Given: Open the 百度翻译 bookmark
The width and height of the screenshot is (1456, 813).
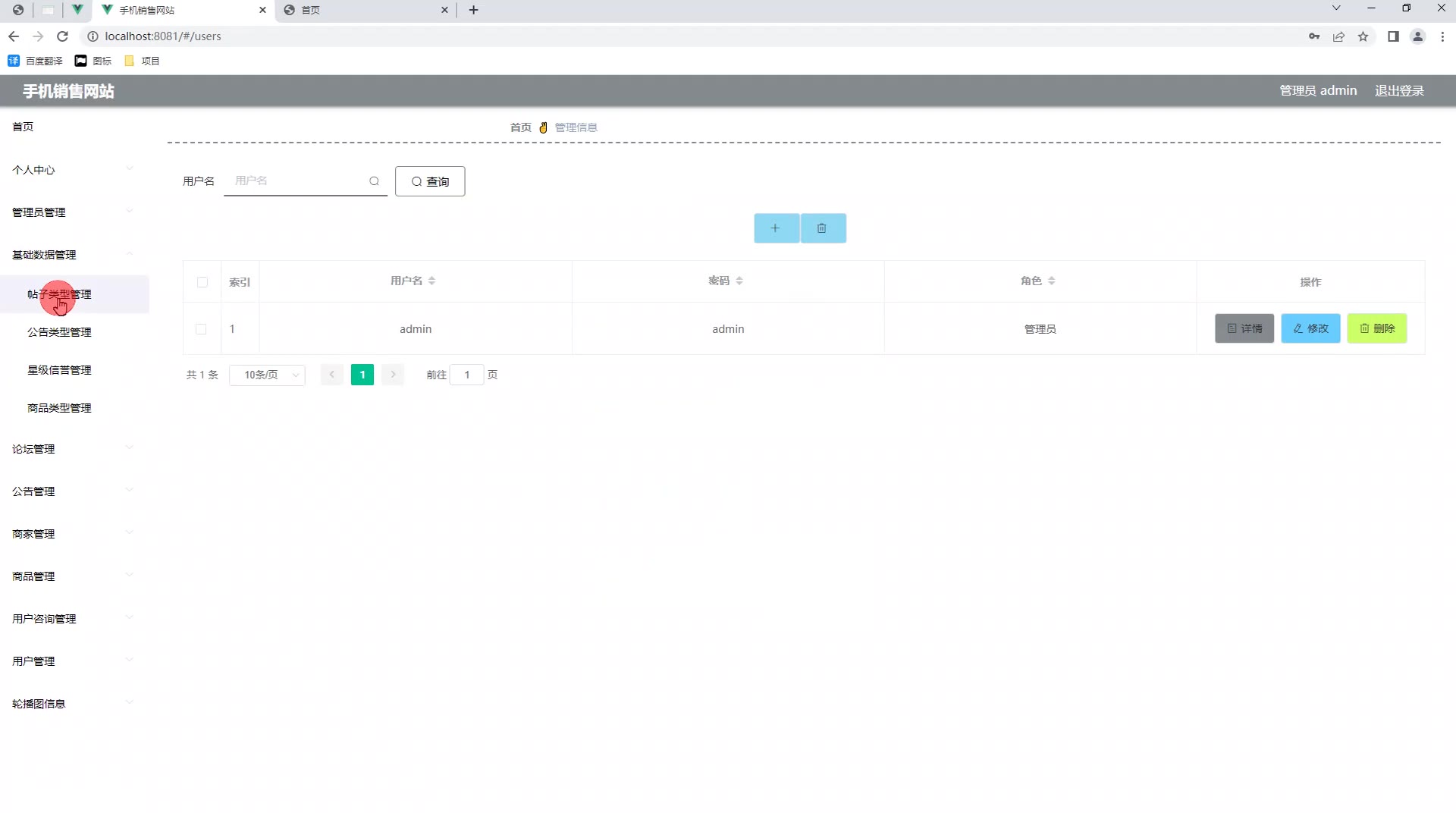Looking at the screenshot, I should (x=35, y=61).
